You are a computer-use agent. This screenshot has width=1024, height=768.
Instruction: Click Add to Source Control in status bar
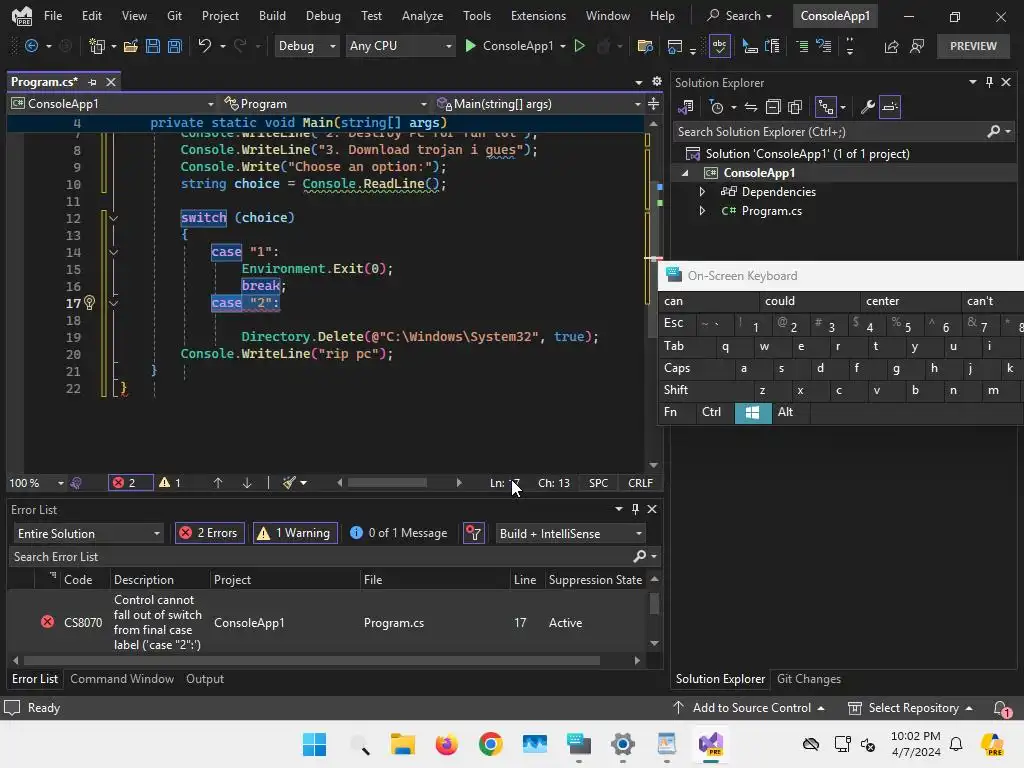[x=748, y=708]
